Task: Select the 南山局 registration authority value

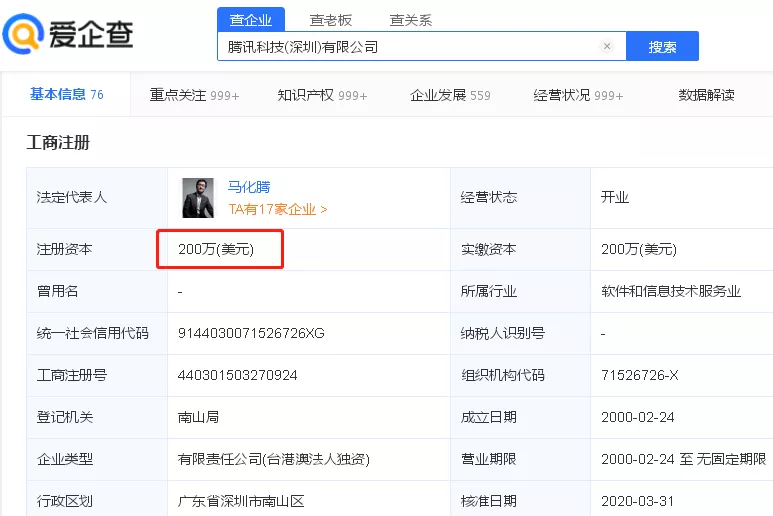Action: pos(198,417)
